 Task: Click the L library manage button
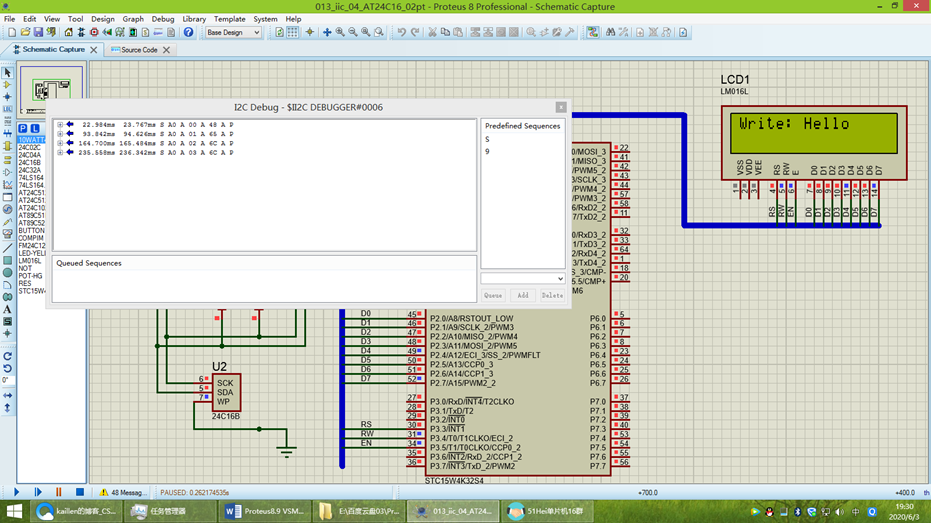(x=35, y=128)
